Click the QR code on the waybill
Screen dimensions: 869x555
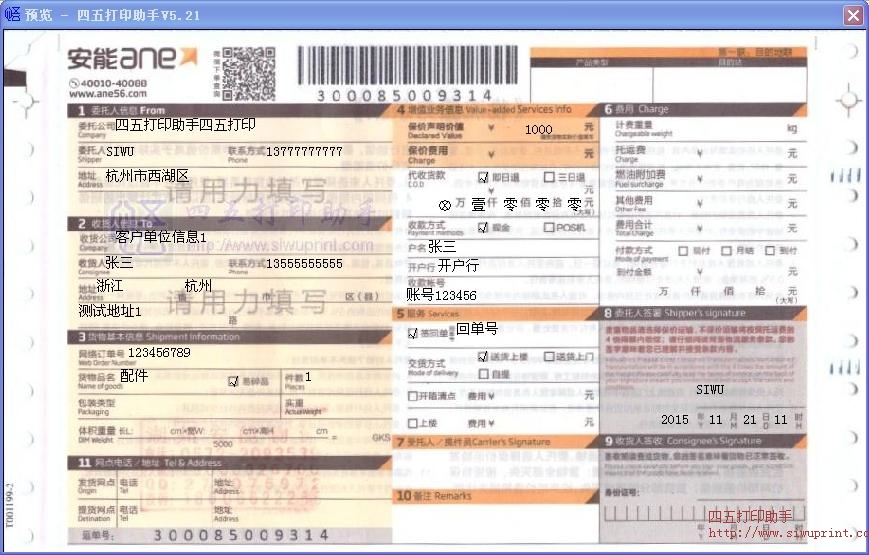pos(248,71)
